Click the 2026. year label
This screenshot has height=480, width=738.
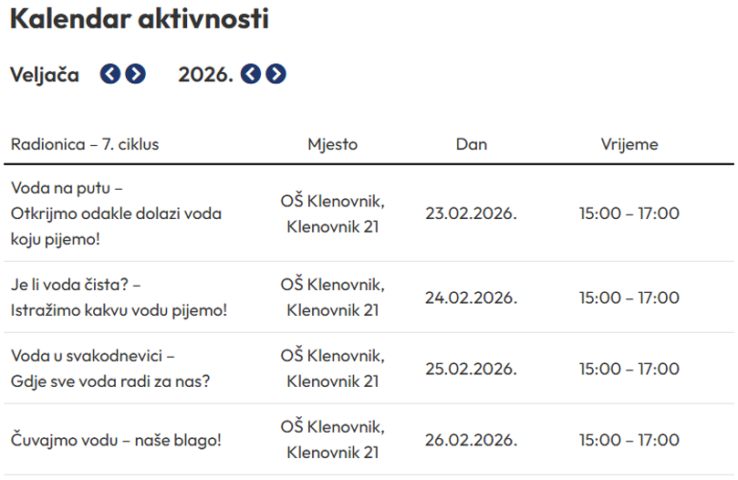[206, 74]
